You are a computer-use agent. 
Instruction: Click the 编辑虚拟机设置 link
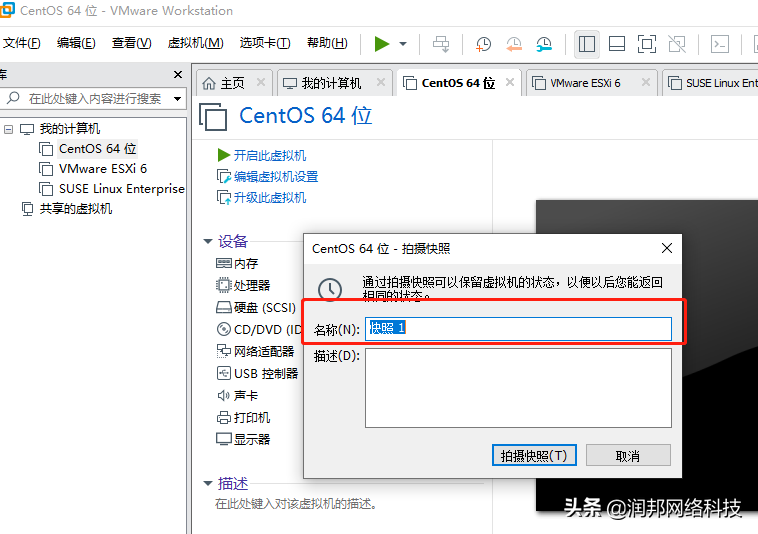point(276,177)
